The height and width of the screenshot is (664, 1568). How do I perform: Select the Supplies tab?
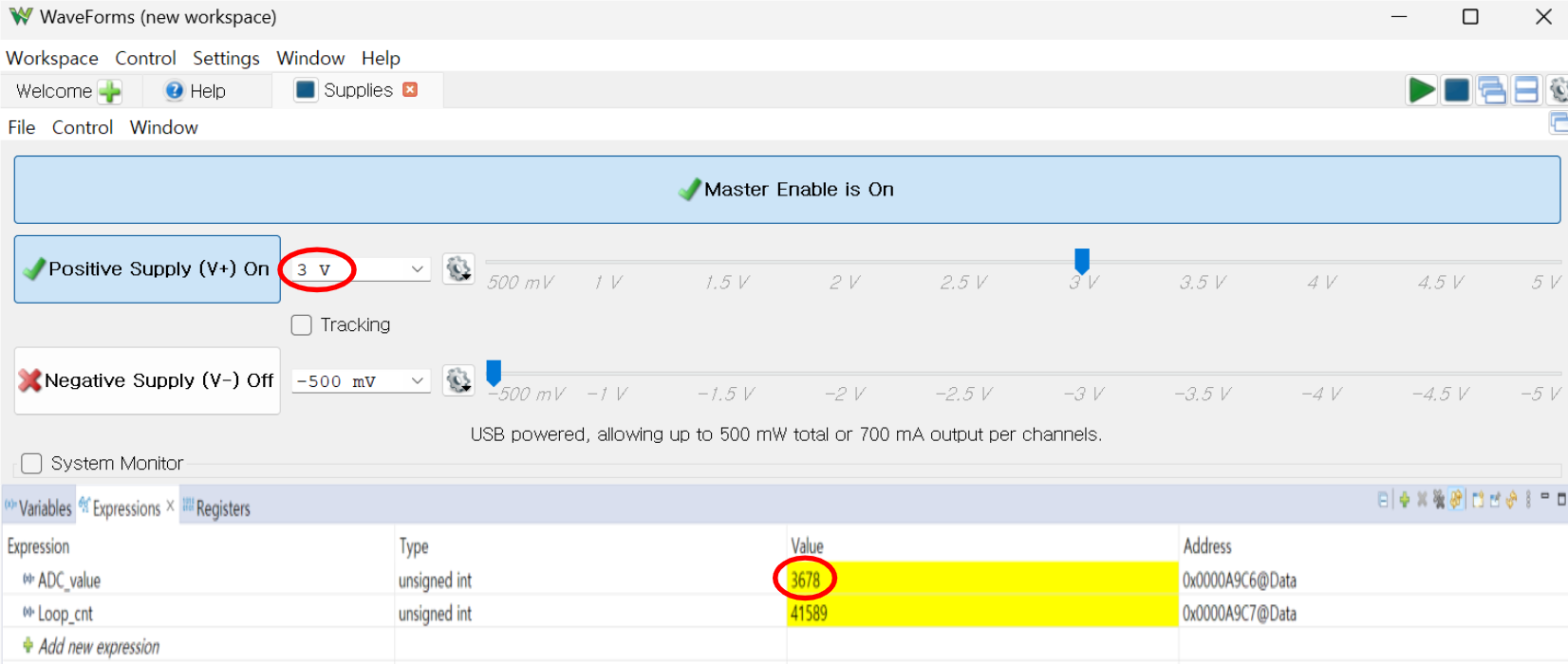point(357,90)
